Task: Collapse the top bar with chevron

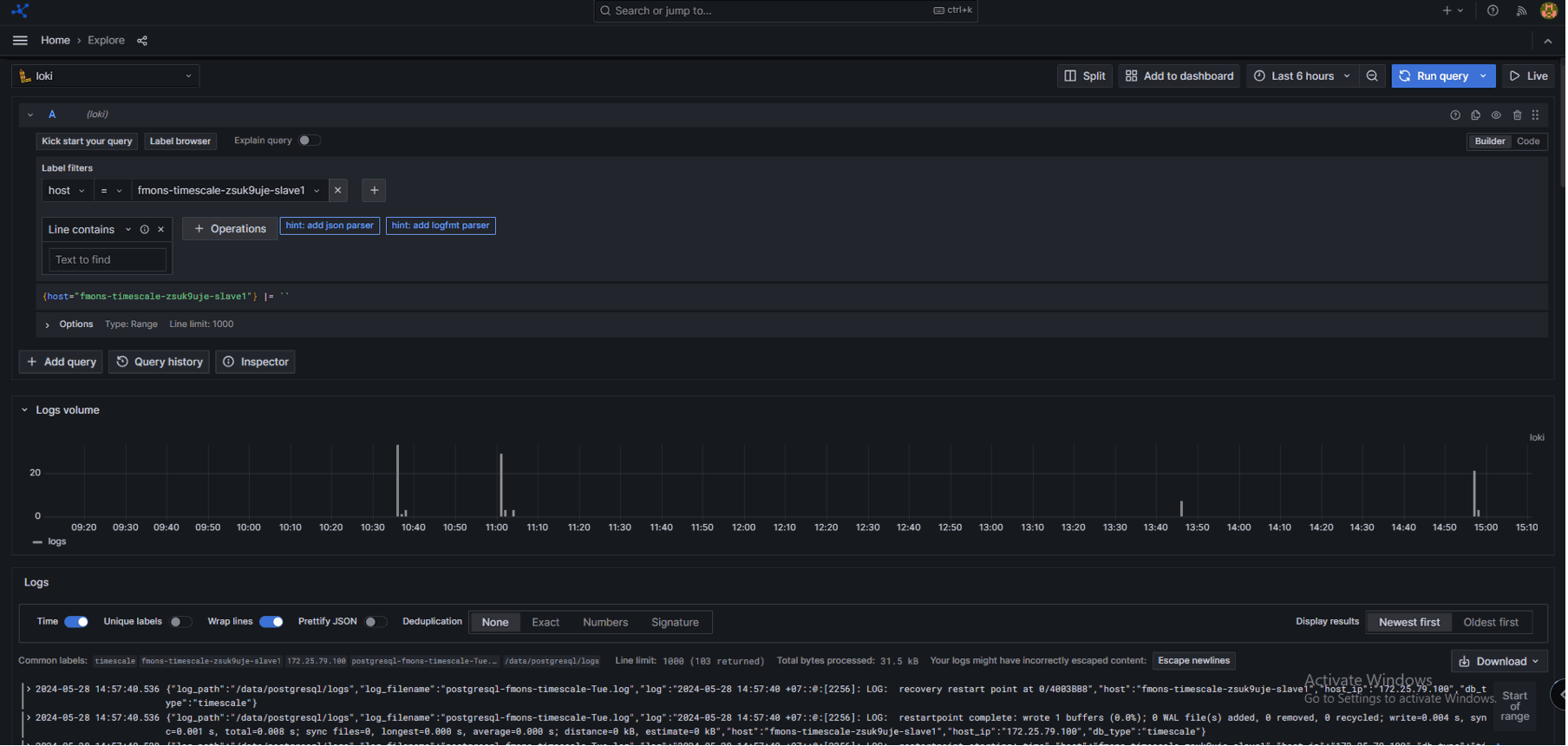Action: [1549, 41]
